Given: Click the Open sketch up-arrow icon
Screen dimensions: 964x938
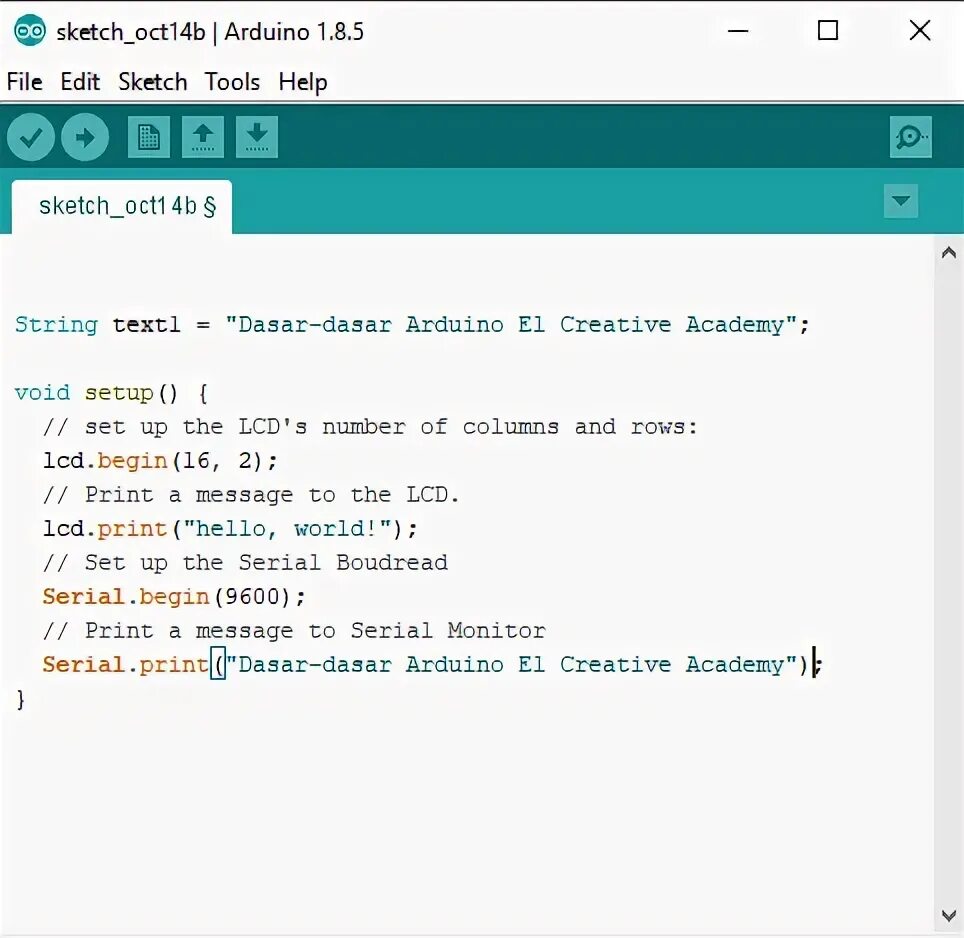Looking at the screenshot, I should coord(203,137).
